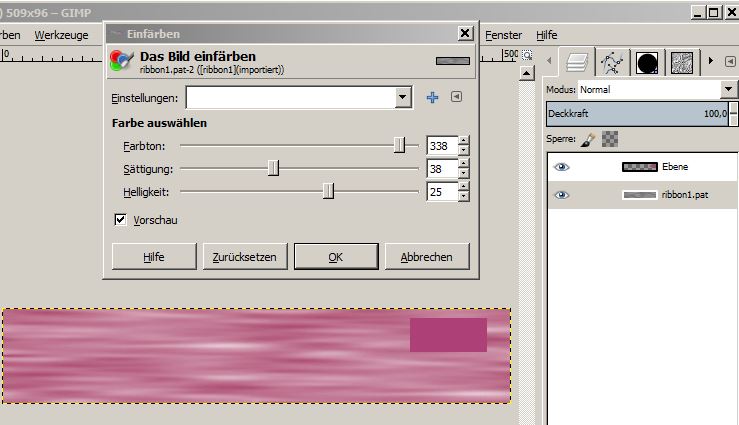Select the Ebene layer row

pos(643,167)
